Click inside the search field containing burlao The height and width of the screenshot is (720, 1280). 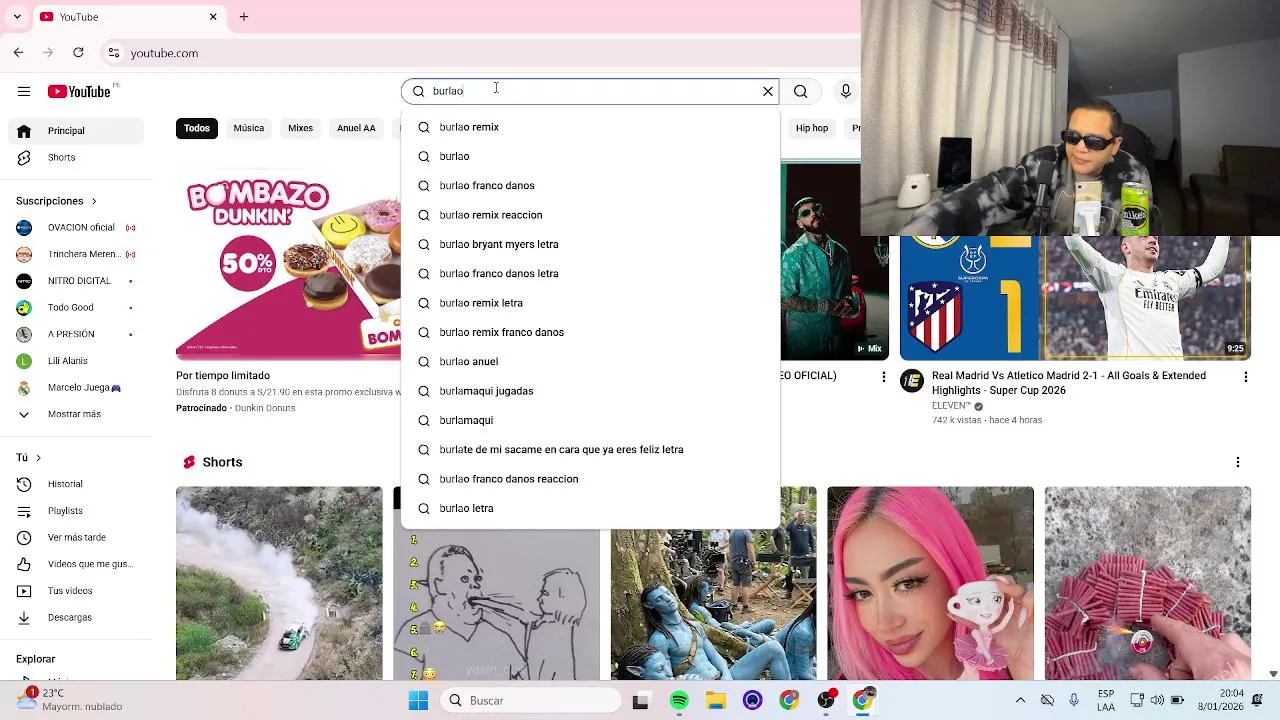pyautogui.click(x=590, y=91)
